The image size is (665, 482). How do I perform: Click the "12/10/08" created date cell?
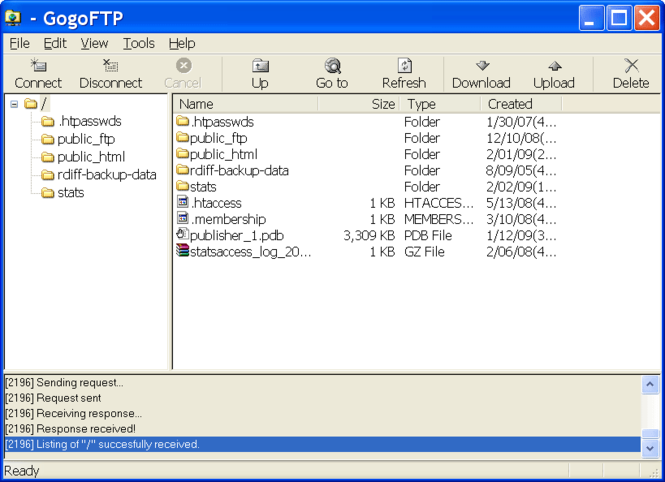(521, 138)
